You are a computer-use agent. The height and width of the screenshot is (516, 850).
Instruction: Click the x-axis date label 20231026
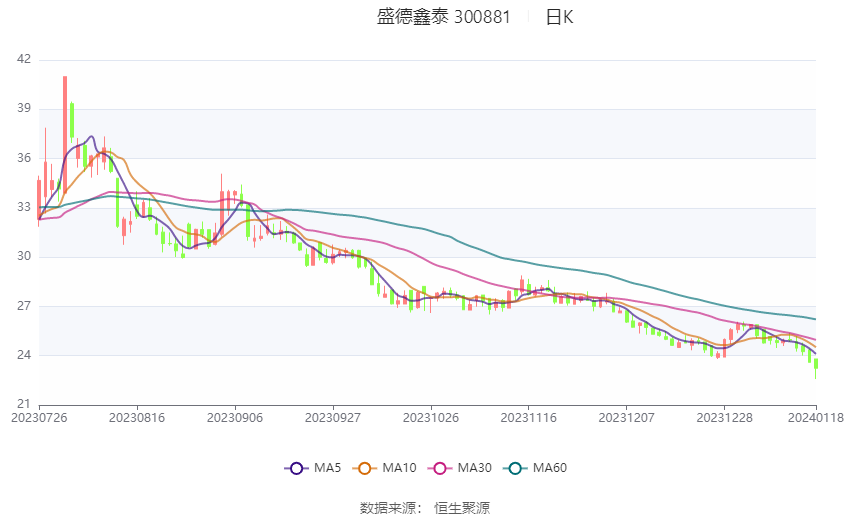point(431,418)
